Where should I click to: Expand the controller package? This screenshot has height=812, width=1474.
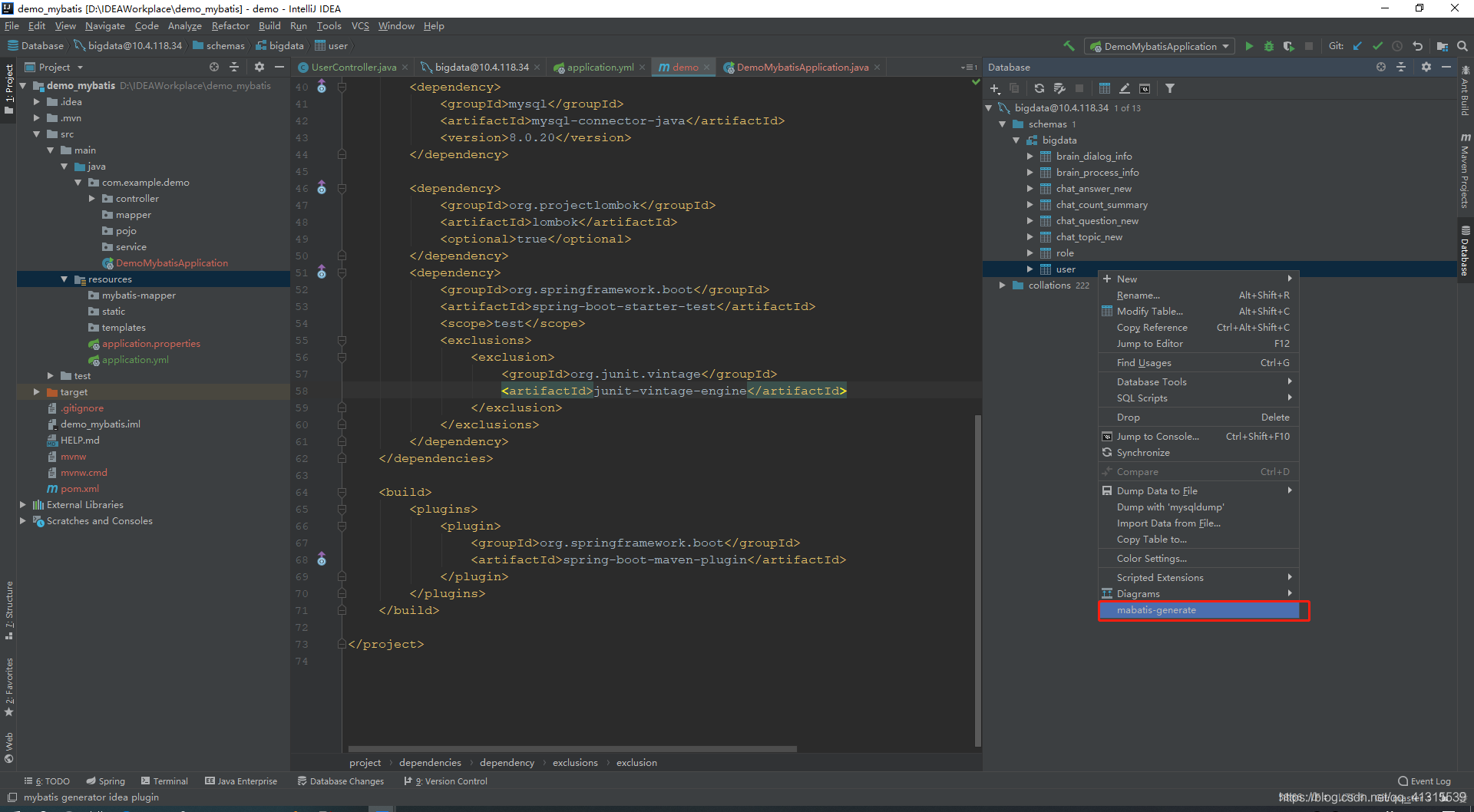91,199
